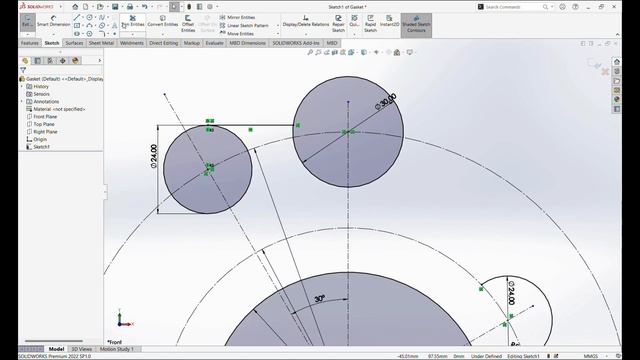The image size is (640, 360).
Task: Open Display/Delete Relations dropdown arrow
Action: click(x=306, y=33)
